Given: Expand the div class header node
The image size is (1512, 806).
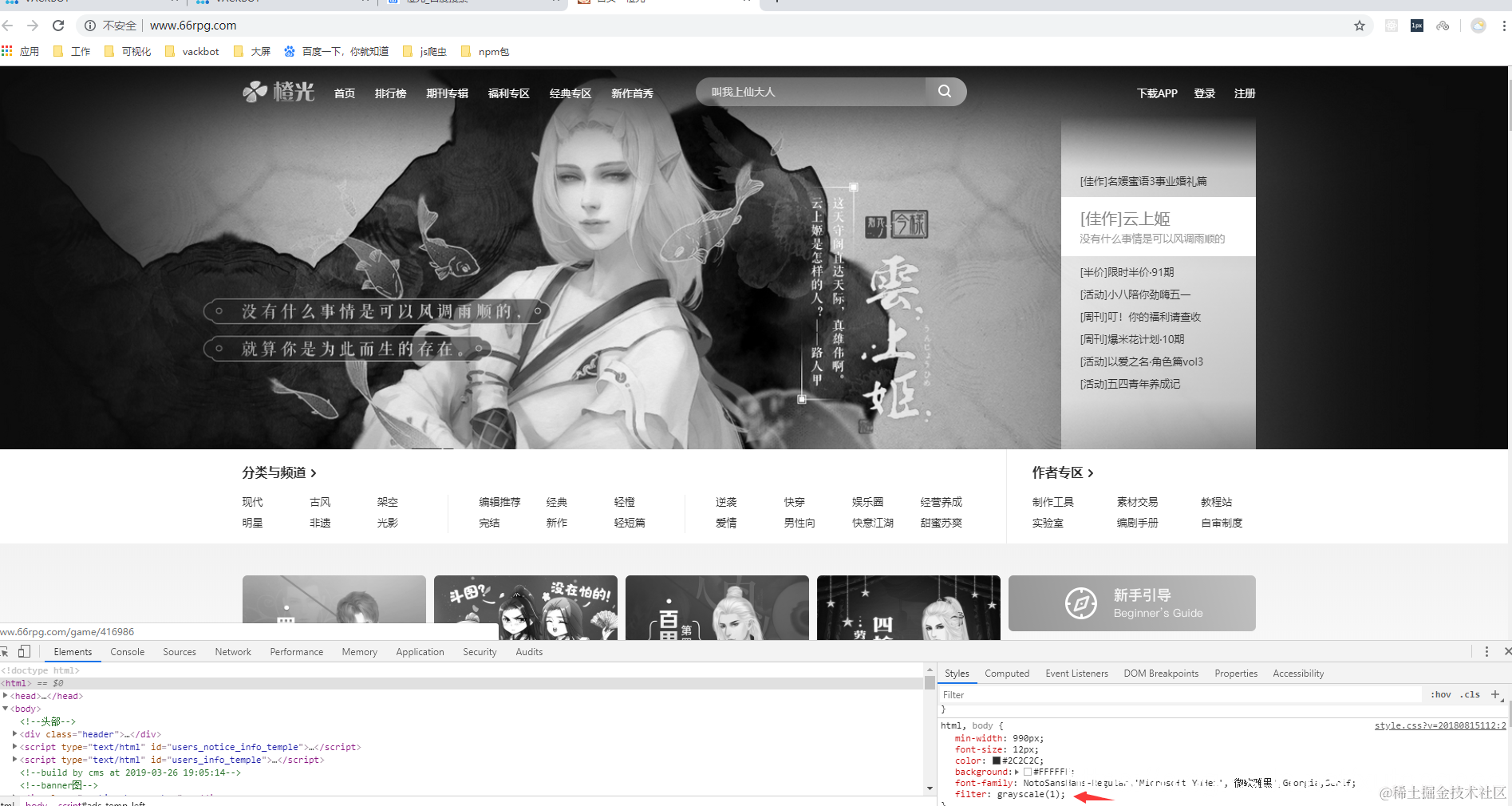Looking at the screenshot, I should (x=15, y=734).
